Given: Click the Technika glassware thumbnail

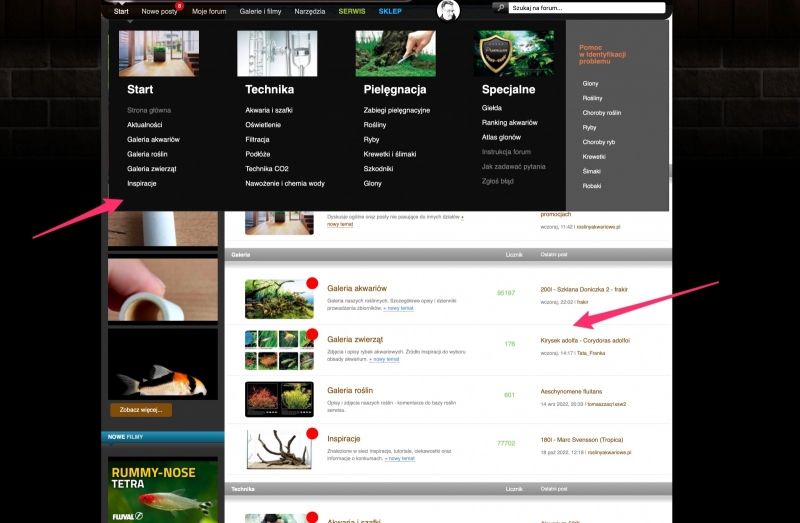Looking at the screenshot, I should pyautogui.click(x=277, y=53).
